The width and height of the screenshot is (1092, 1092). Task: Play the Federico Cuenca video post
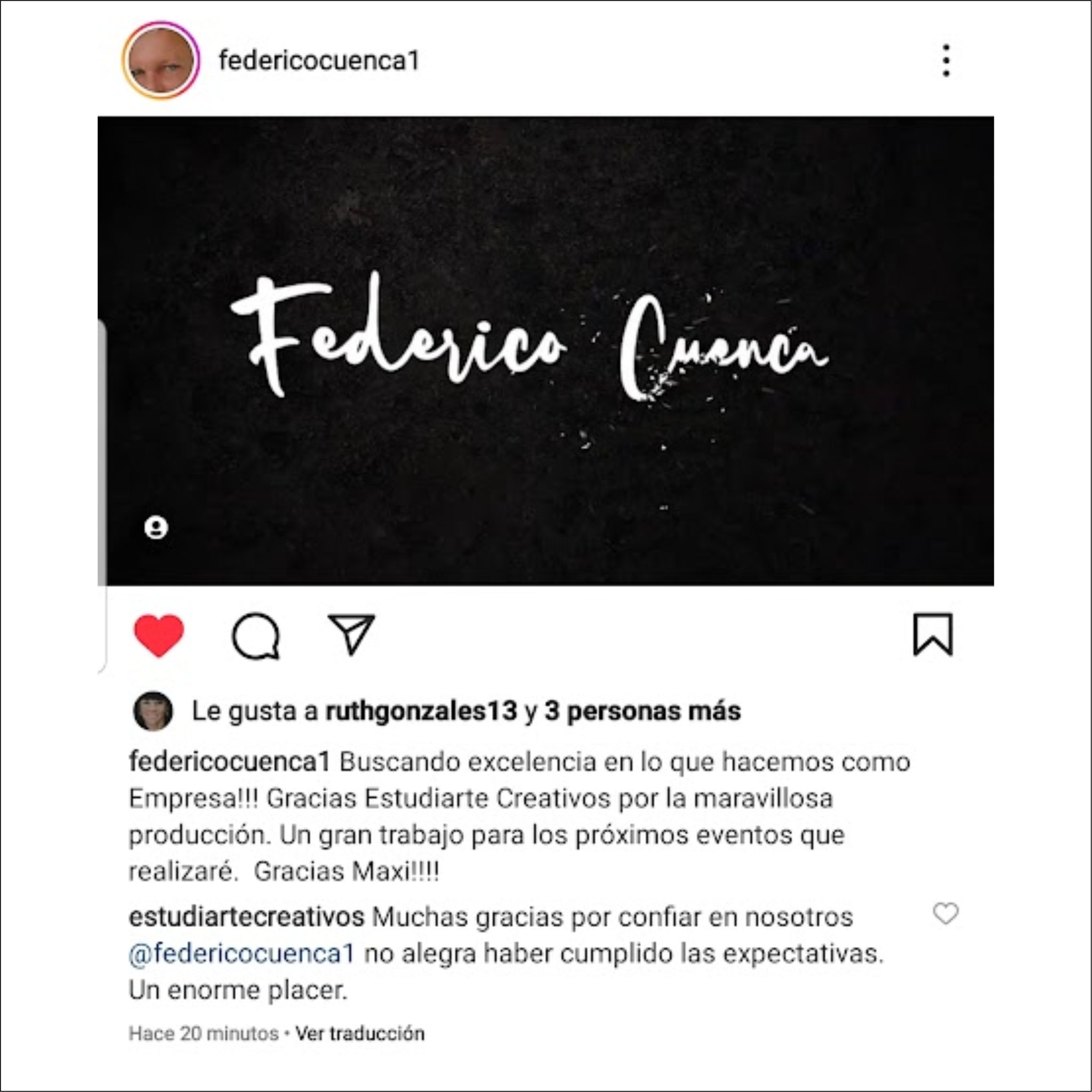coord(546,350)
